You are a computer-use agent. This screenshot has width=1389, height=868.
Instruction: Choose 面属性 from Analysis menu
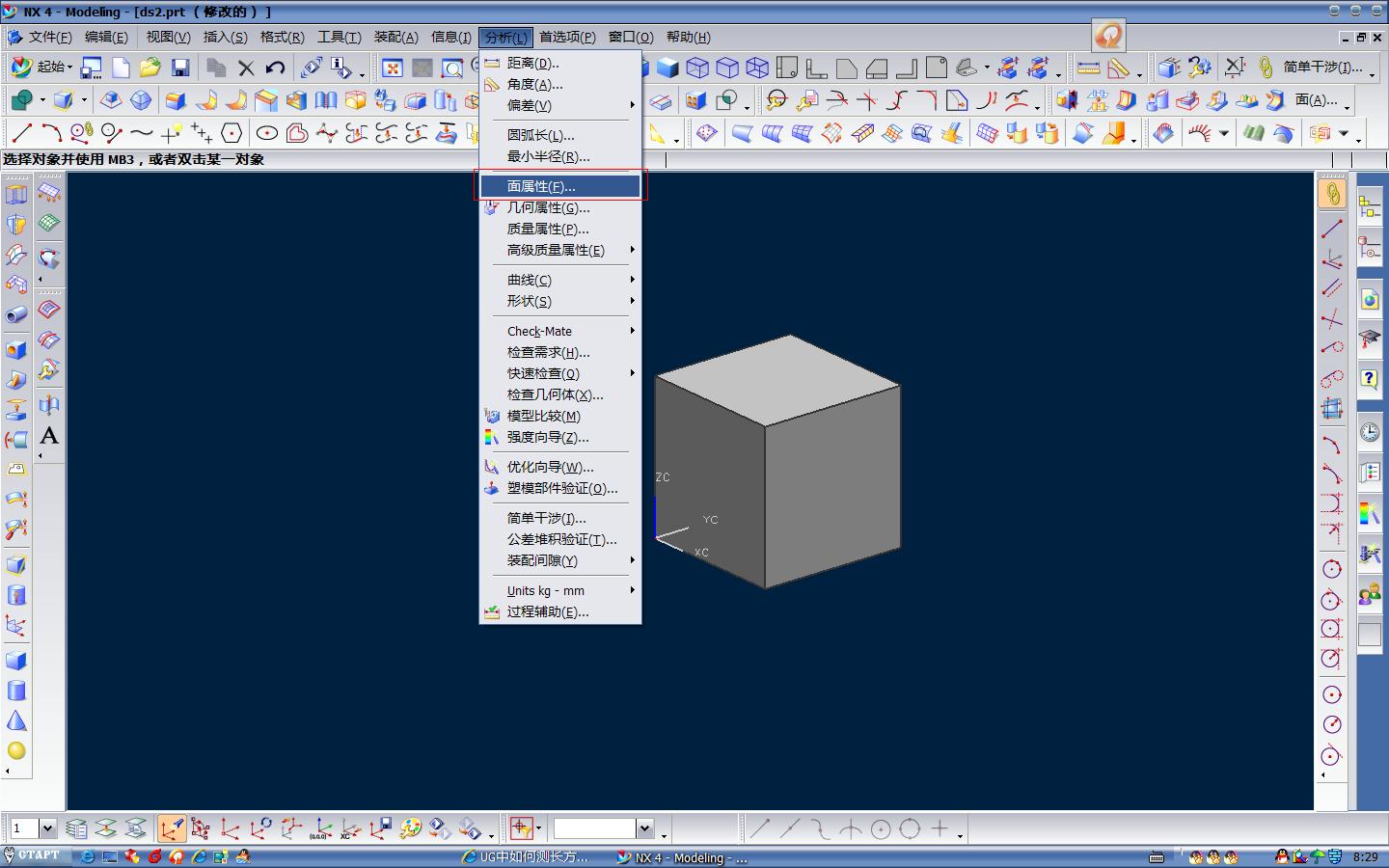click(x=560, y=186)
